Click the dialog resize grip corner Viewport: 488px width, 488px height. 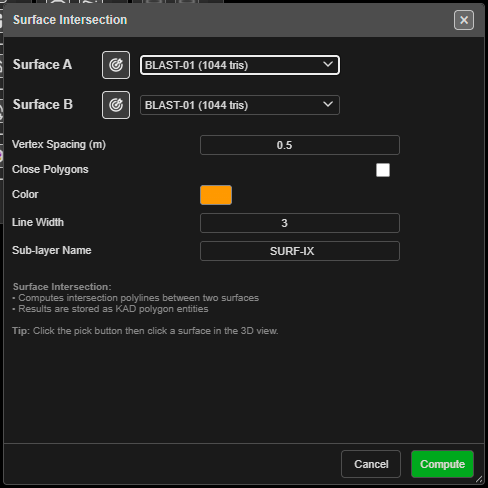[x=479, y=479]
